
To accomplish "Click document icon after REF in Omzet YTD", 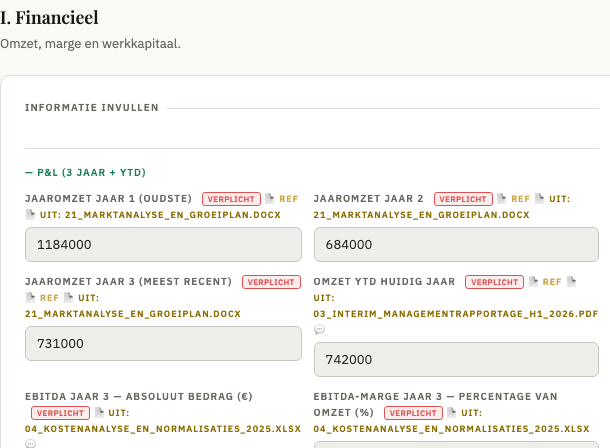I will pyautogui.click(x=571, y=282).
